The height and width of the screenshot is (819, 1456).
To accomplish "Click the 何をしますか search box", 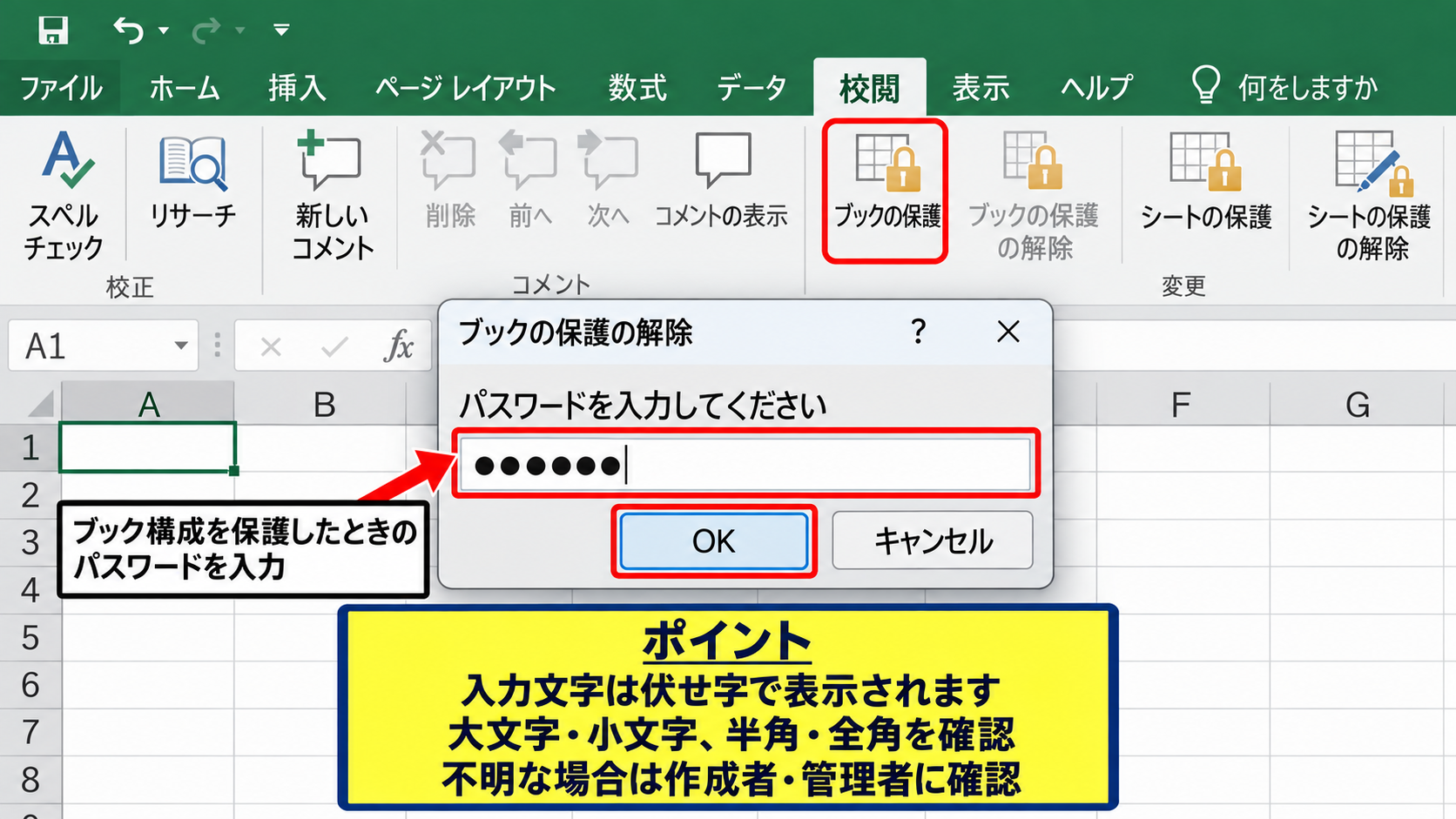I will click(1285, 87).
